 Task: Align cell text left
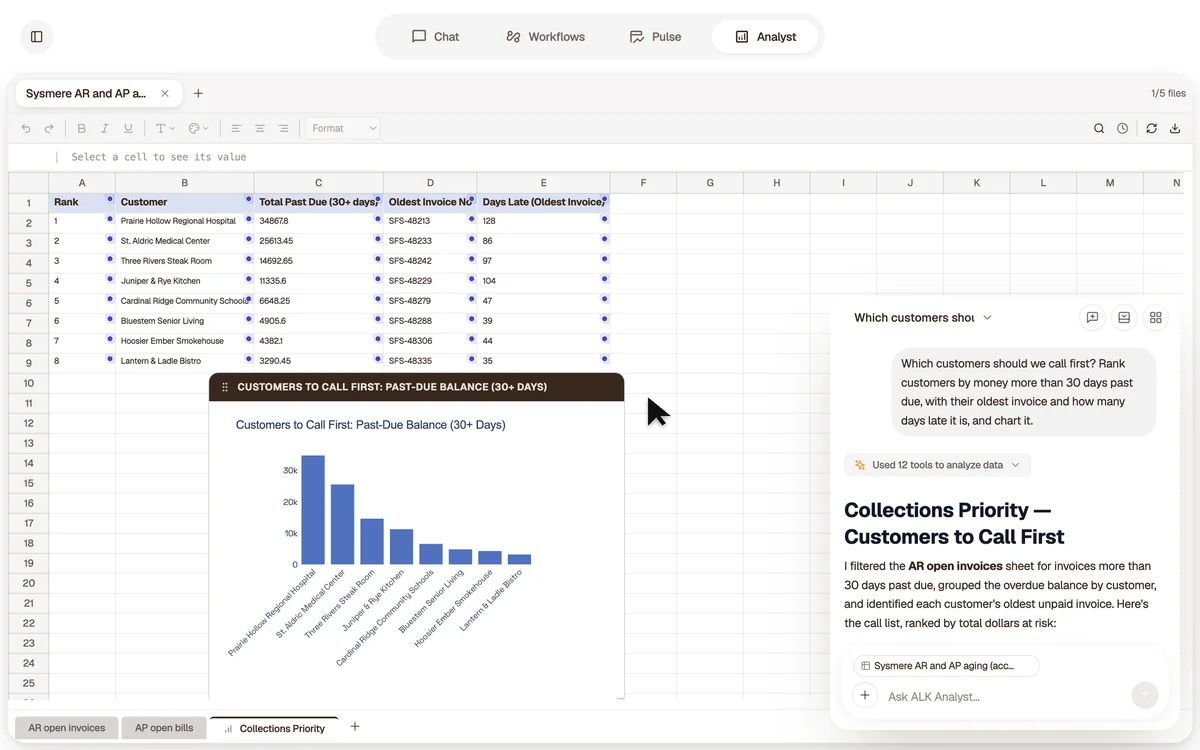236,128
